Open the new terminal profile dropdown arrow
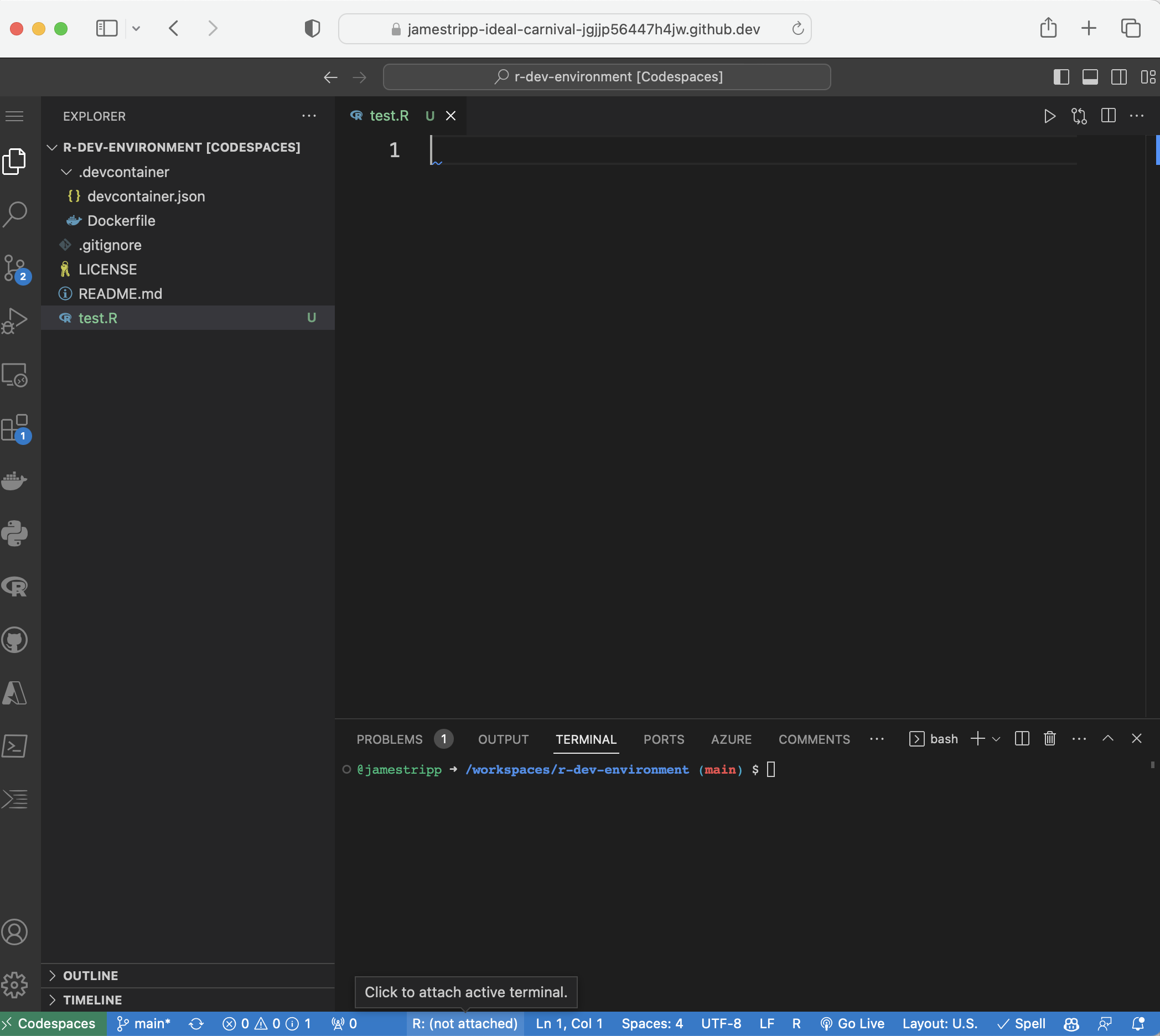This screenshot has height=1036, width=1160. (x=996, y=739)
